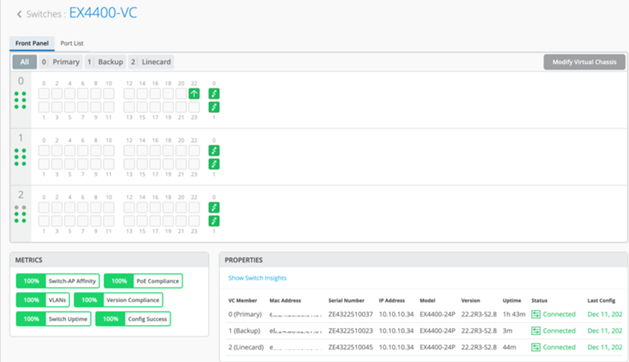Open Show Switch Insights link
Viewport: 629px width, 362px height.
click(x=257, y=278)
